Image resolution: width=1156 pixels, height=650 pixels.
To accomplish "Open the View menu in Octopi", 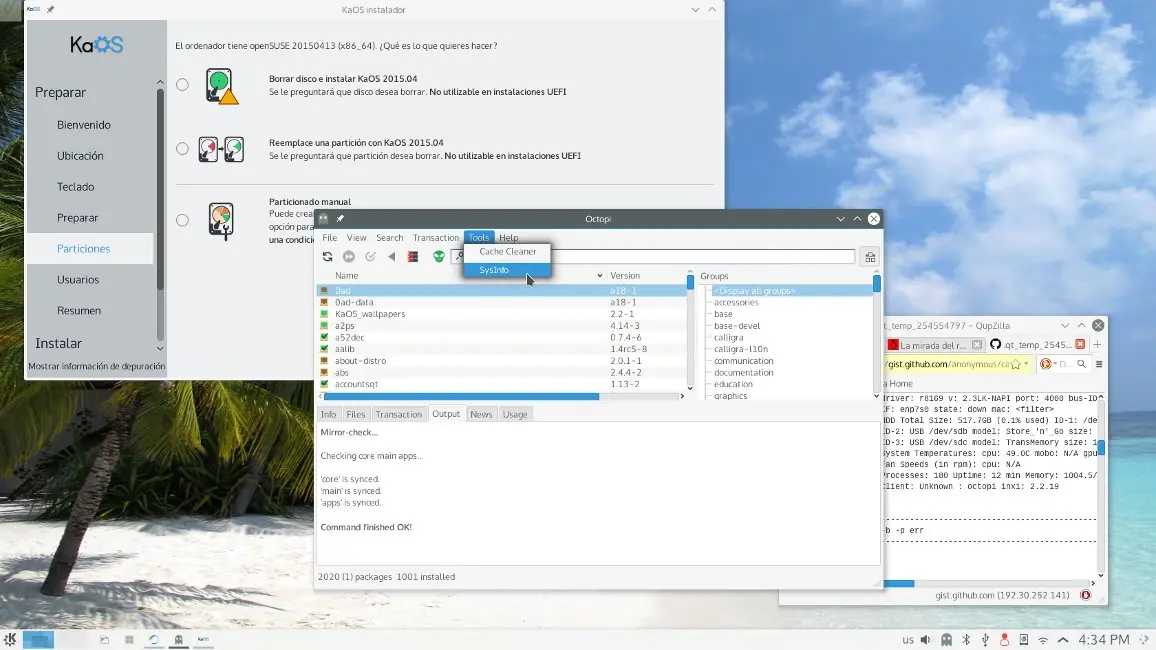I will (357, 237).
